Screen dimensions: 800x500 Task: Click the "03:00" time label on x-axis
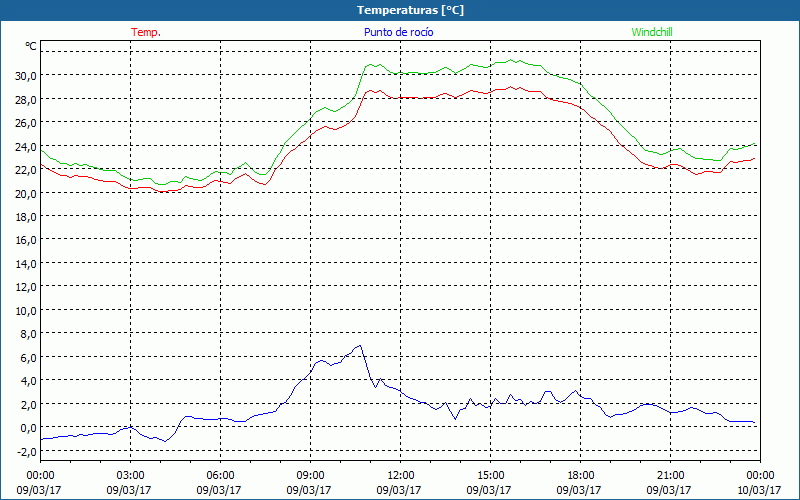[x=130, y=476]
